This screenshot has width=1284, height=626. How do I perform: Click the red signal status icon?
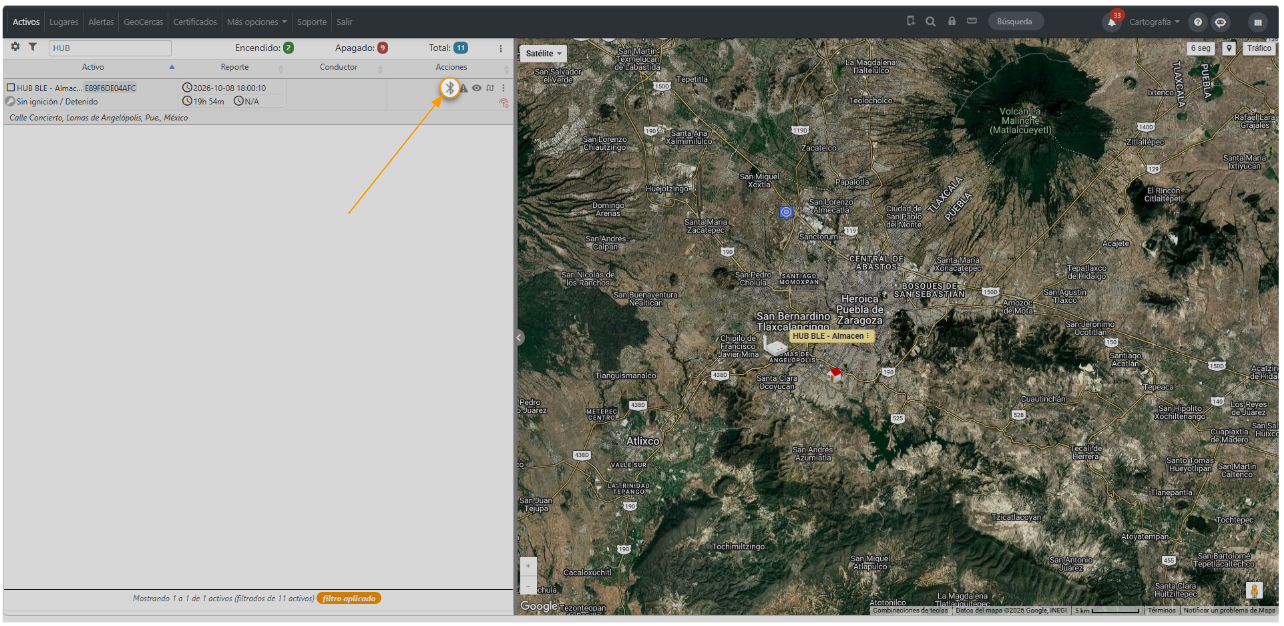point(504,102)
